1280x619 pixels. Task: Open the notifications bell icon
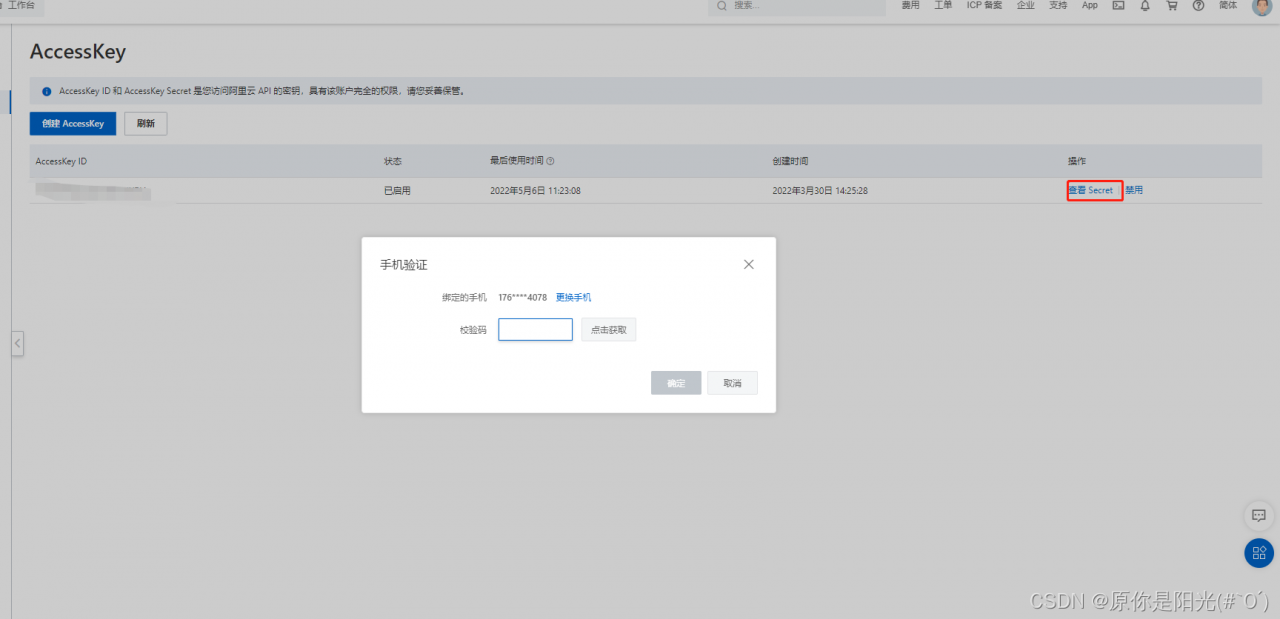tap(1144, 8)
